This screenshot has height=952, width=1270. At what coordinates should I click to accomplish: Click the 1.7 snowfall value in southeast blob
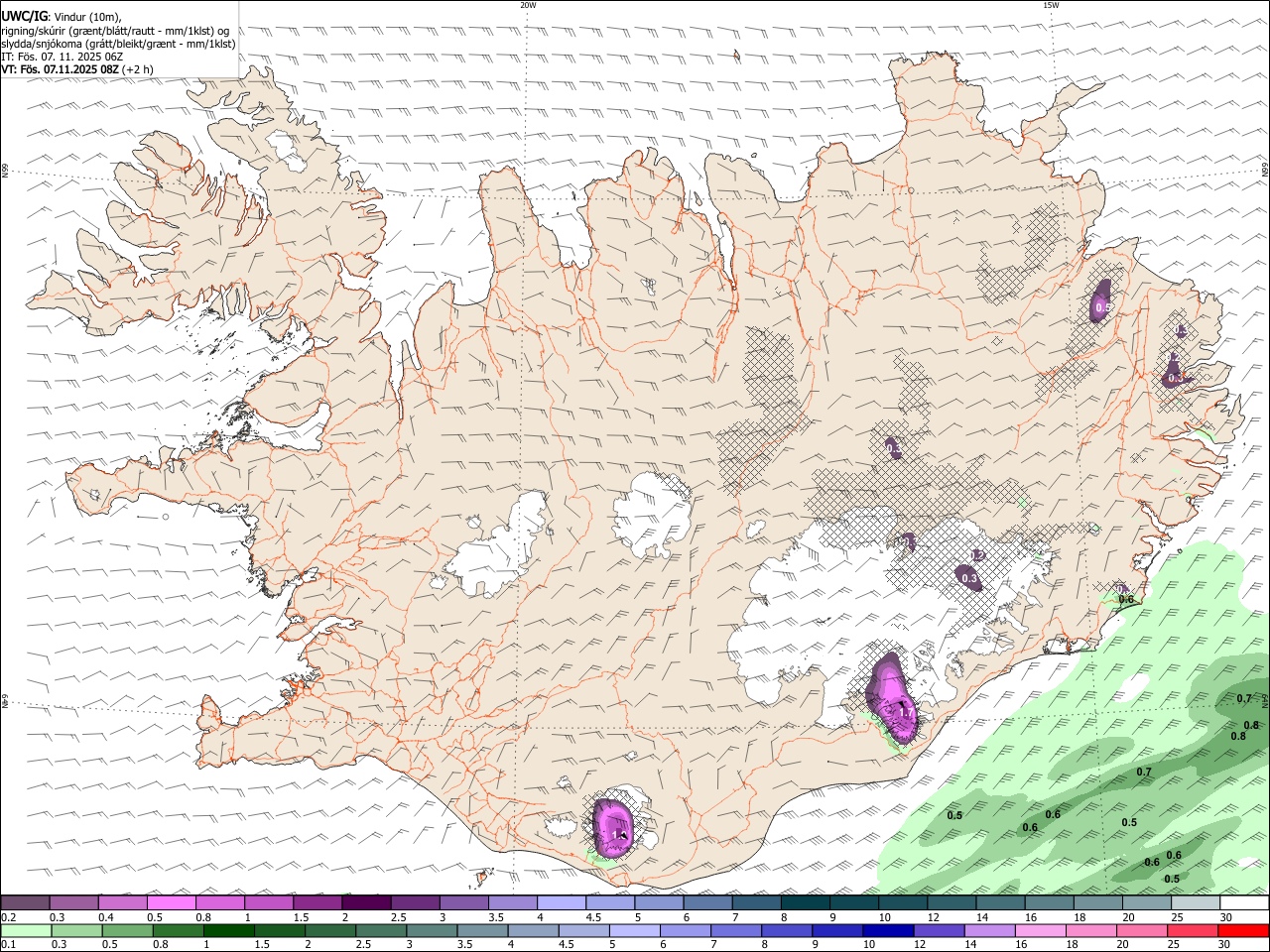point(905,712)
